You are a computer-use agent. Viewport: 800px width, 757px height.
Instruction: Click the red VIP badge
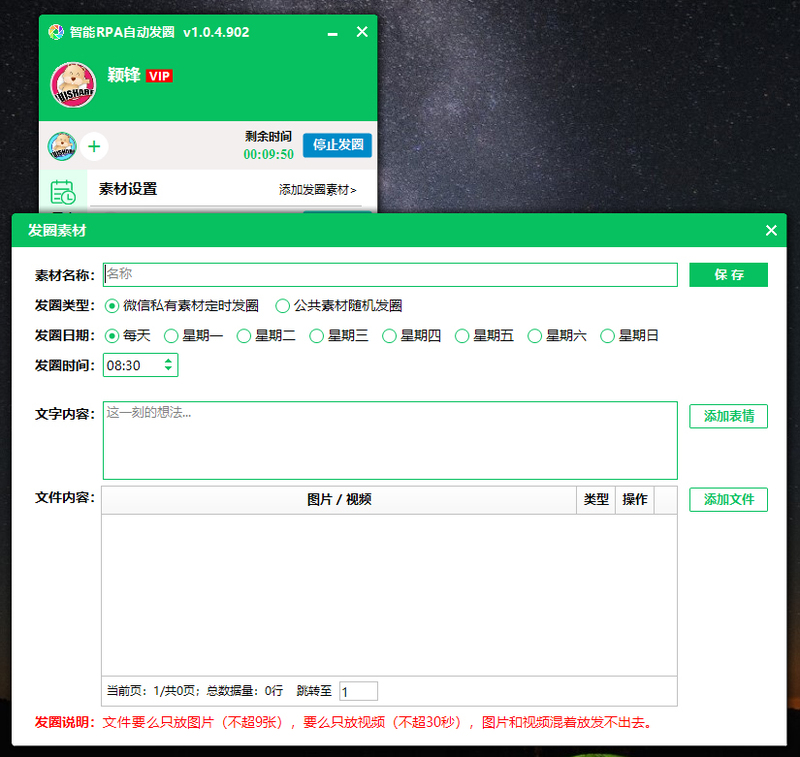[x=159, y=76]
